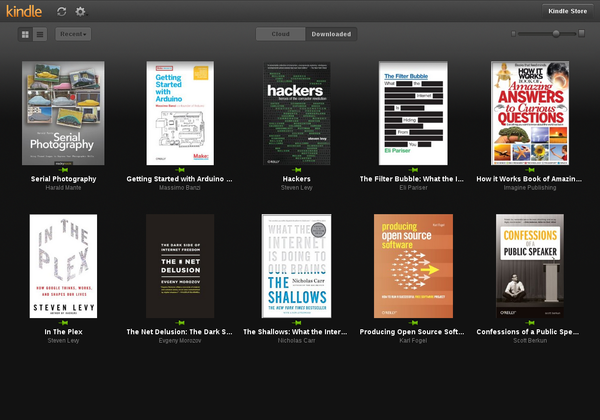Click 'The Filter Bubble: What the I...' title

pyautogui.click(x=412, y=179)
